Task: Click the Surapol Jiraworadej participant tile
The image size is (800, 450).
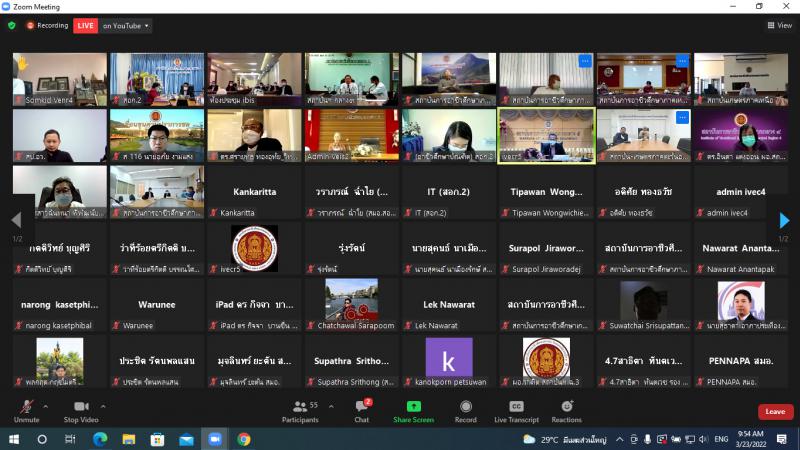Action: click(546, 248)
